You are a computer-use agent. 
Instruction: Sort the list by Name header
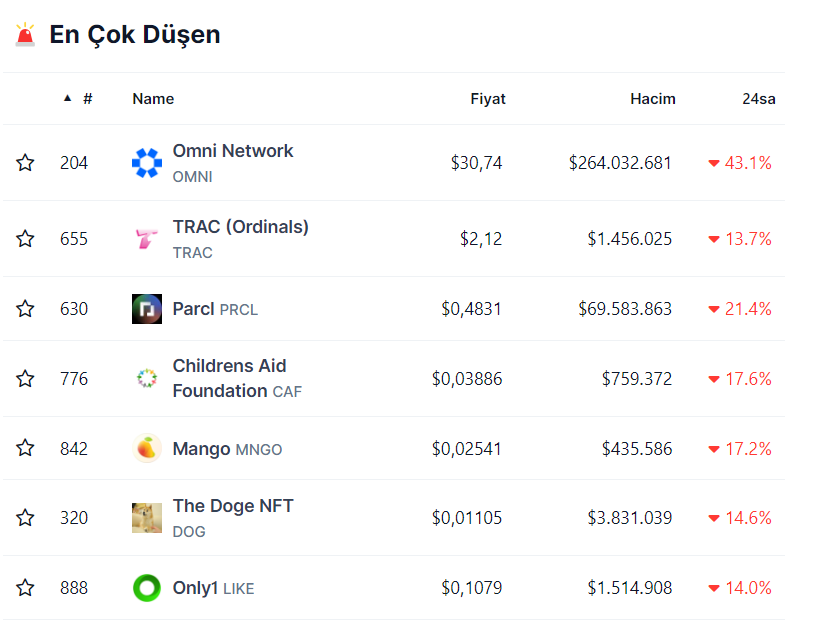pos(153,99)
